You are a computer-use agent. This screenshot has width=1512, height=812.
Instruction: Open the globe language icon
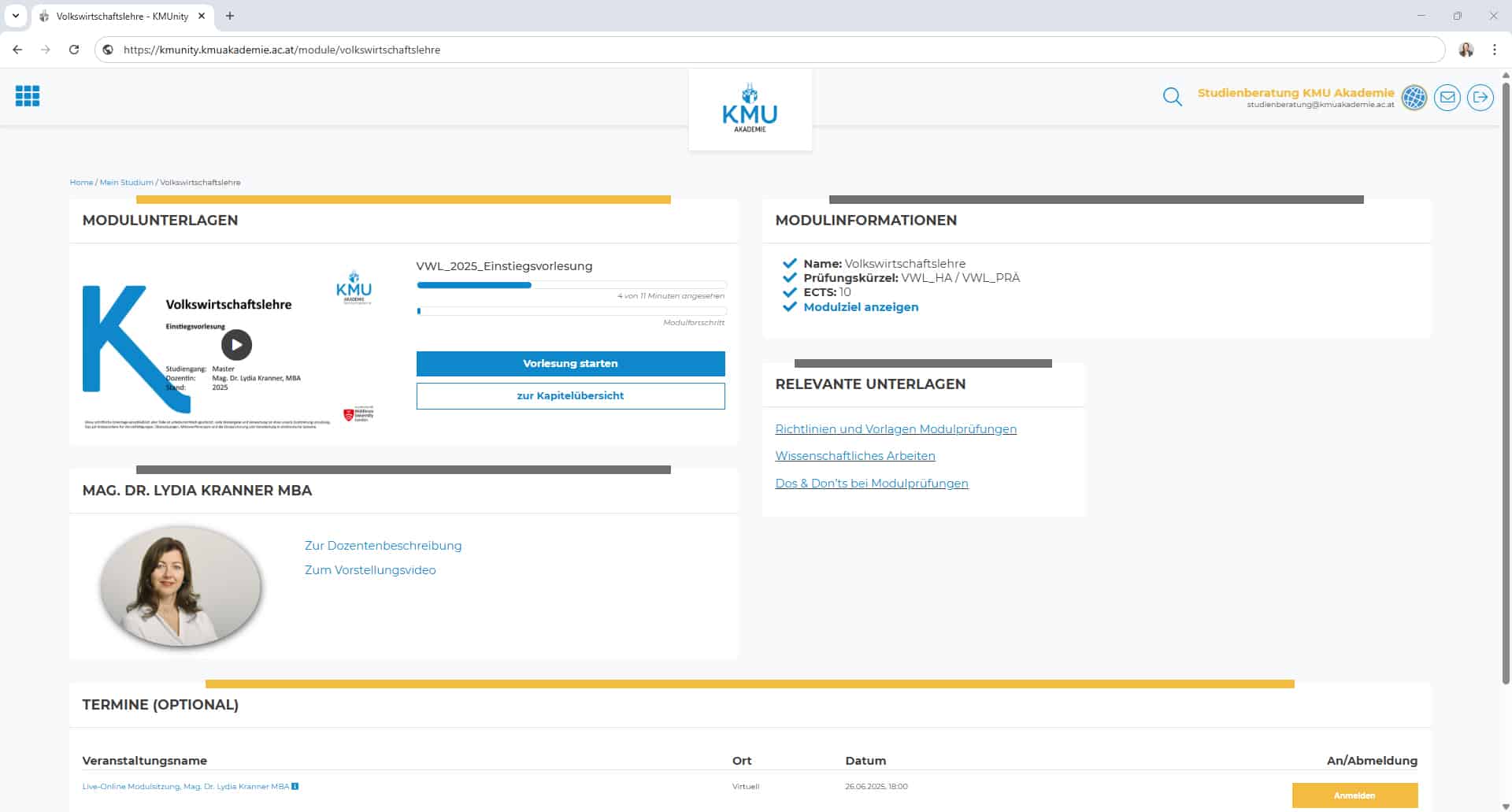pos(1414,98)
